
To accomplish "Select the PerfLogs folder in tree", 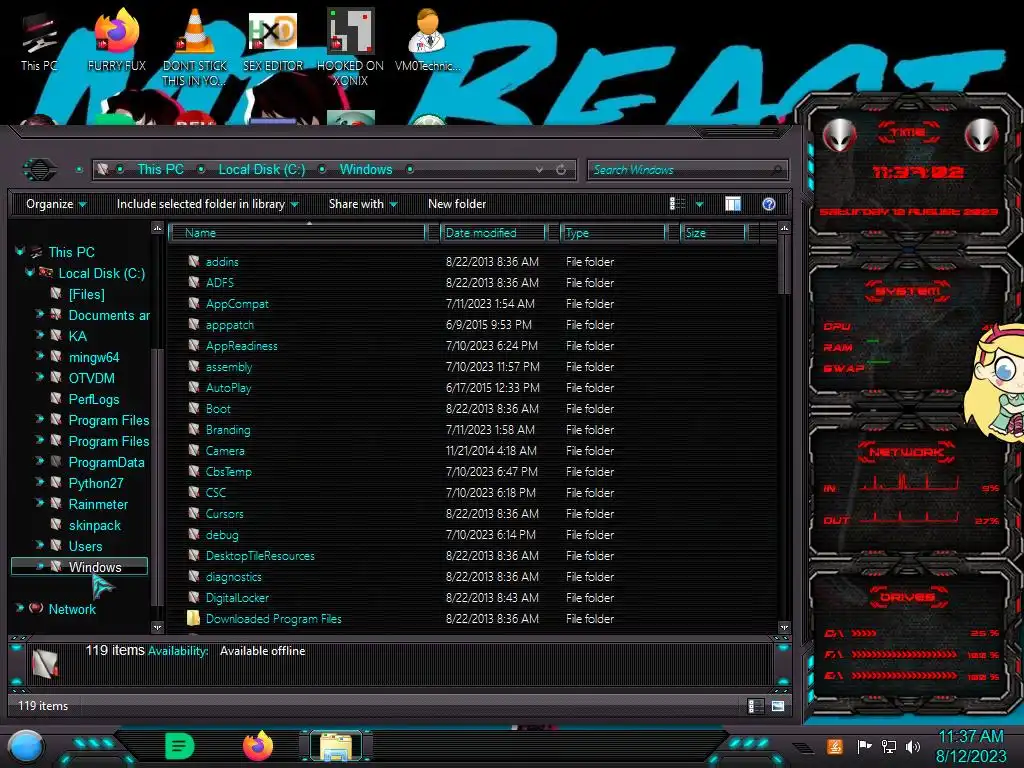I will click(x=94, y=400).
